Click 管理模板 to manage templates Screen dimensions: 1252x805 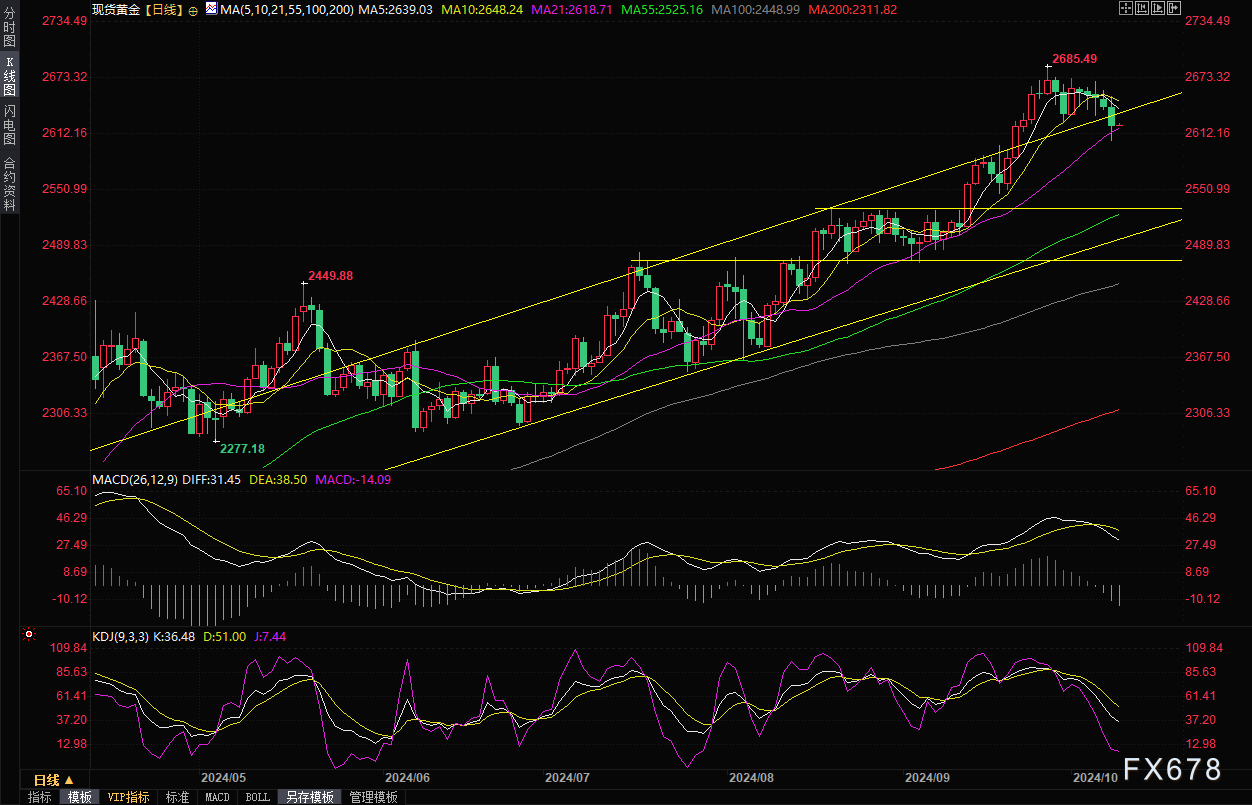[x=373, y=797]
